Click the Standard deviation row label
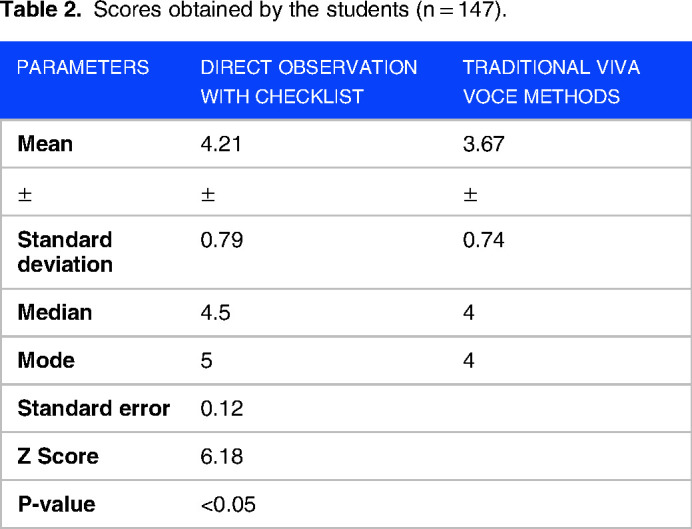Viewport: 692px width, 529px height. (65, 253)
